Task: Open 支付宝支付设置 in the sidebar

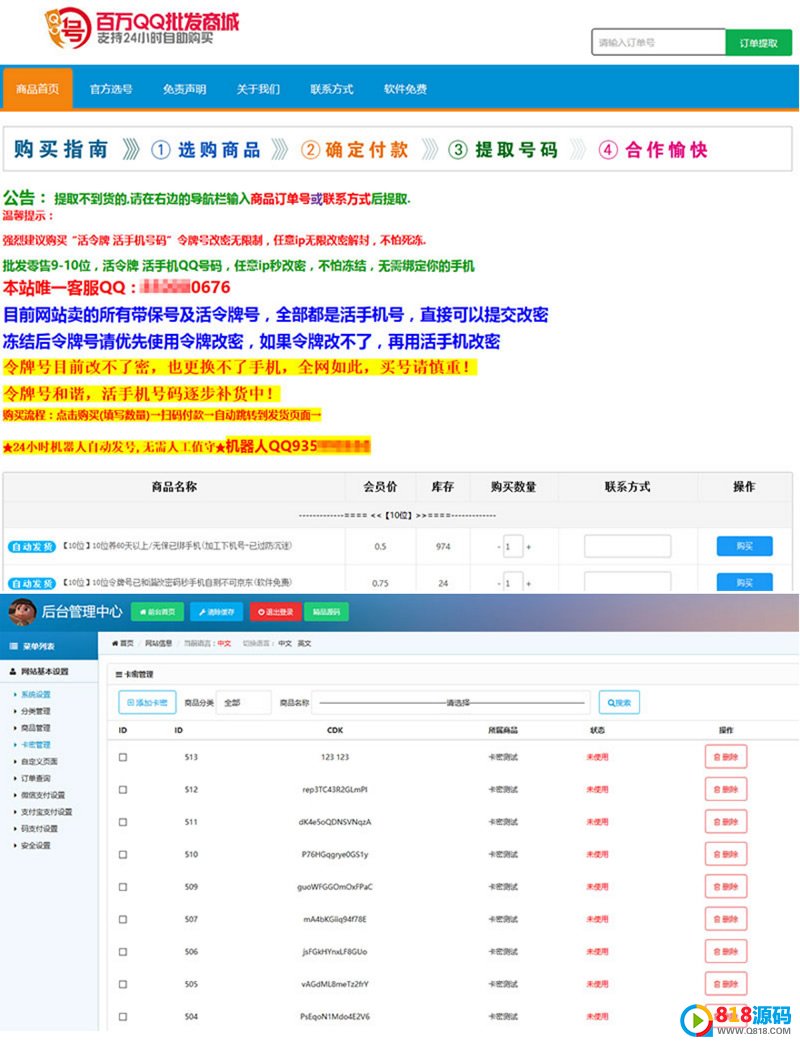Action: [47, 812]
